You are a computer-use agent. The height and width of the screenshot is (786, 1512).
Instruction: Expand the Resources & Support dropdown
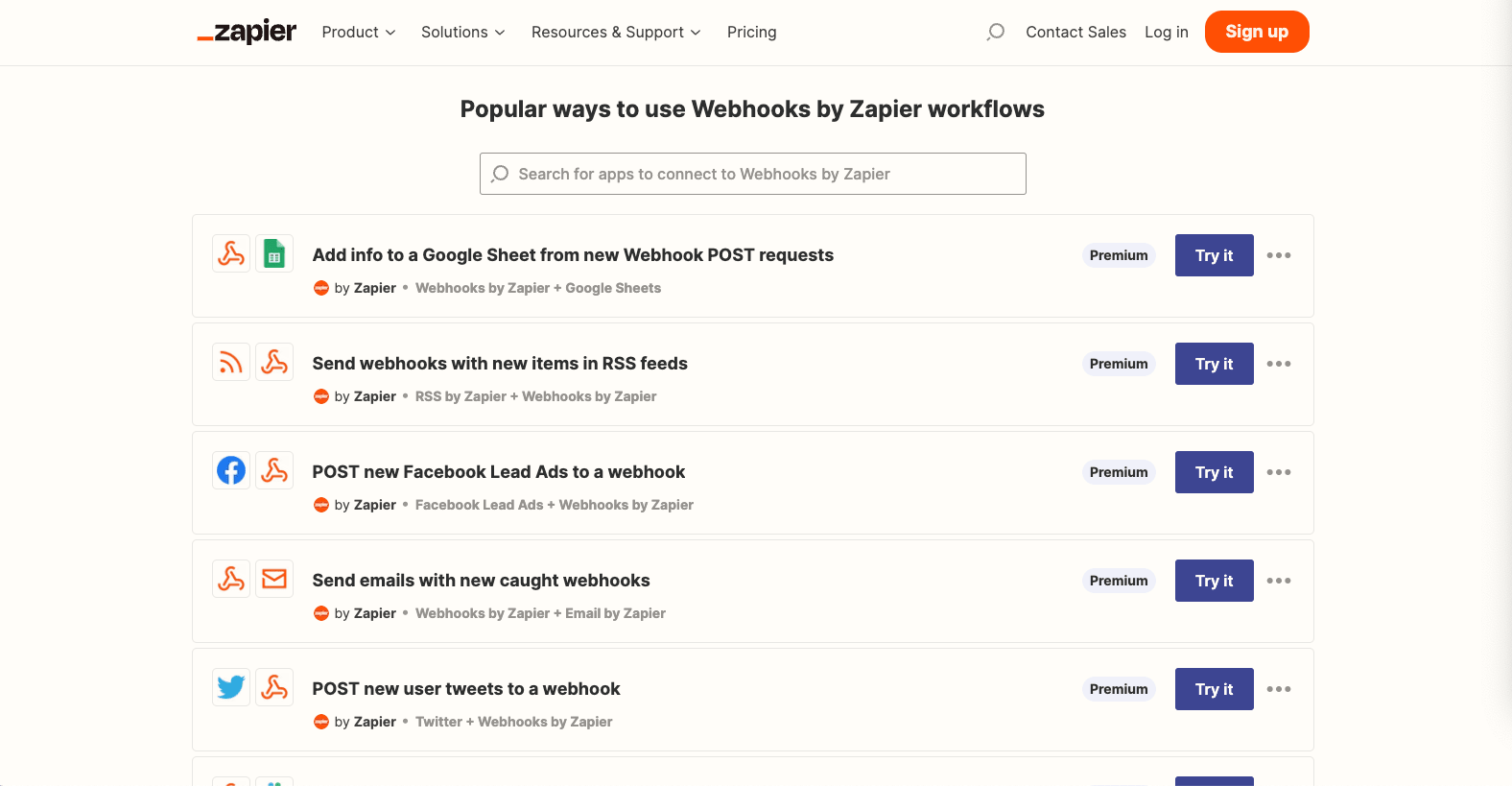point(616,33)
